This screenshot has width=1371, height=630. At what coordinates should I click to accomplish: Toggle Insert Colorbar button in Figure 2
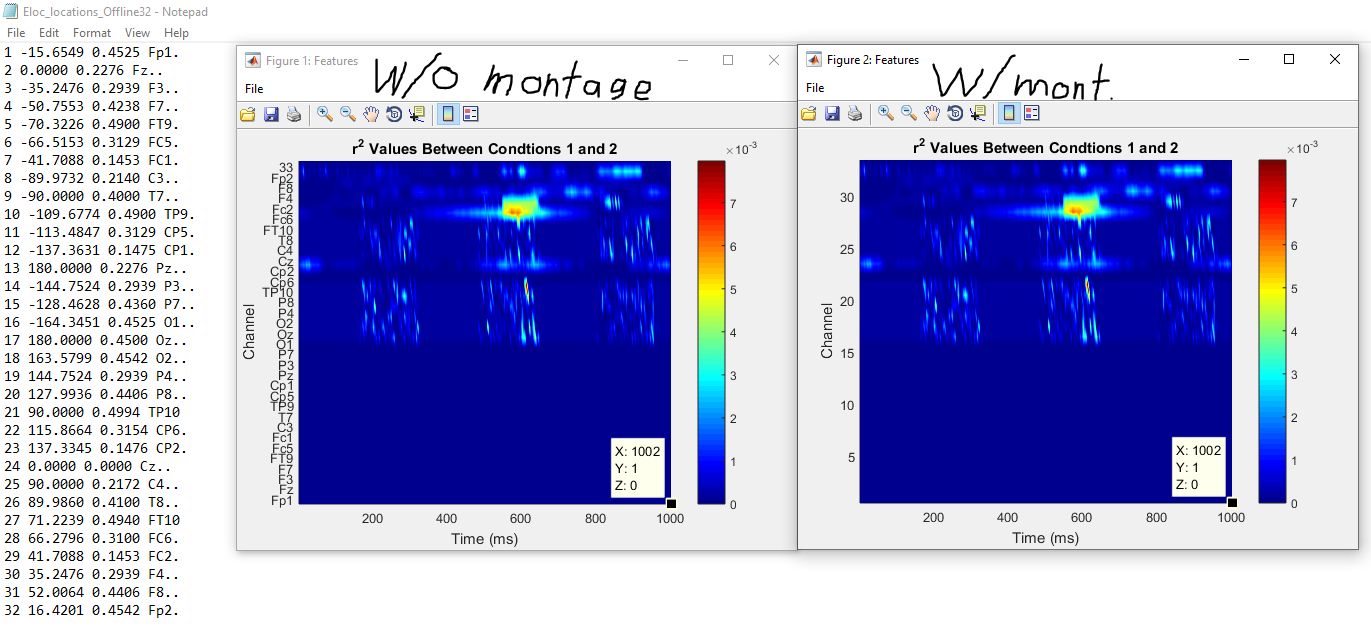tap(1008, 114)
